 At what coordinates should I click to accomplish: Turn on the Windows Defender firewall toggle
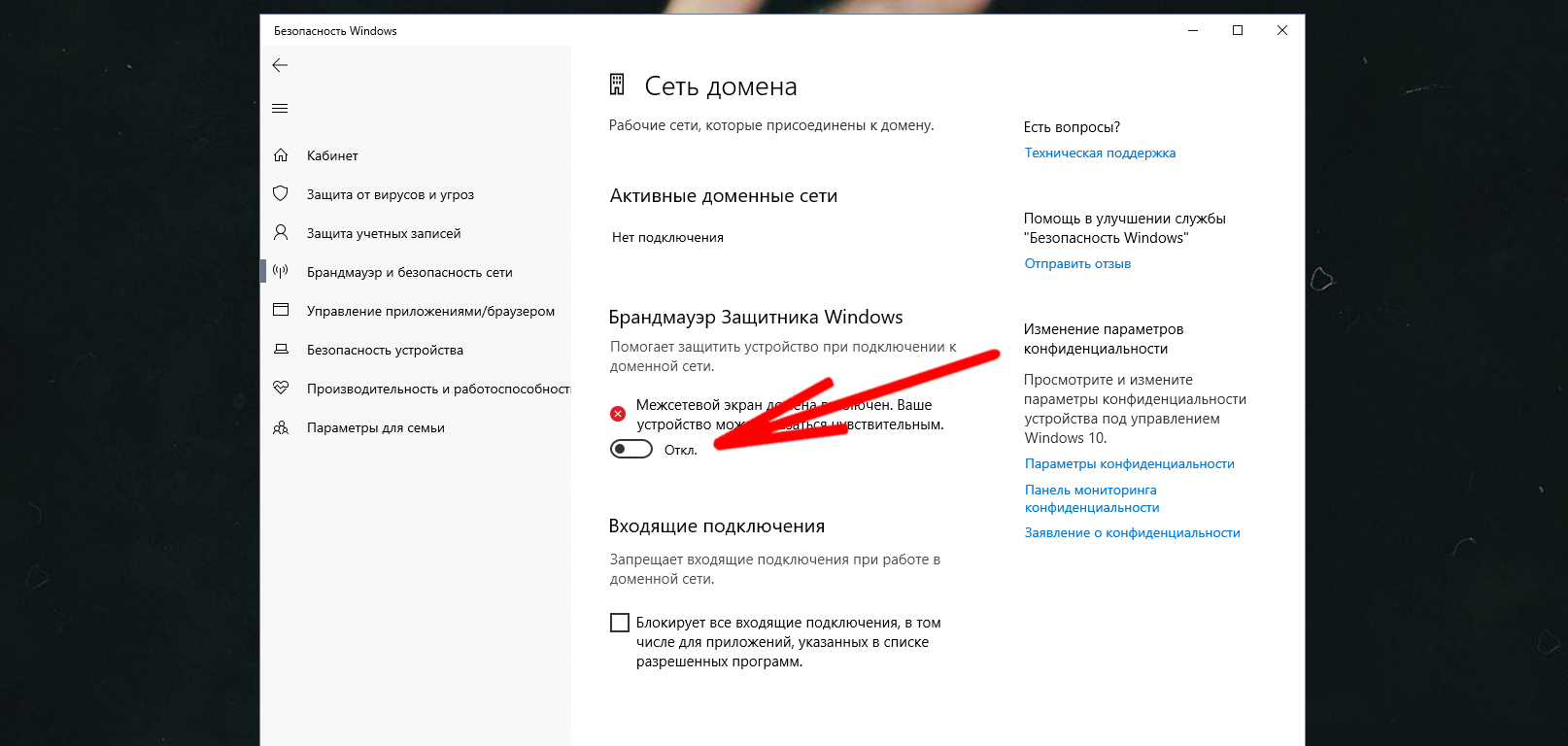point(631,449)
